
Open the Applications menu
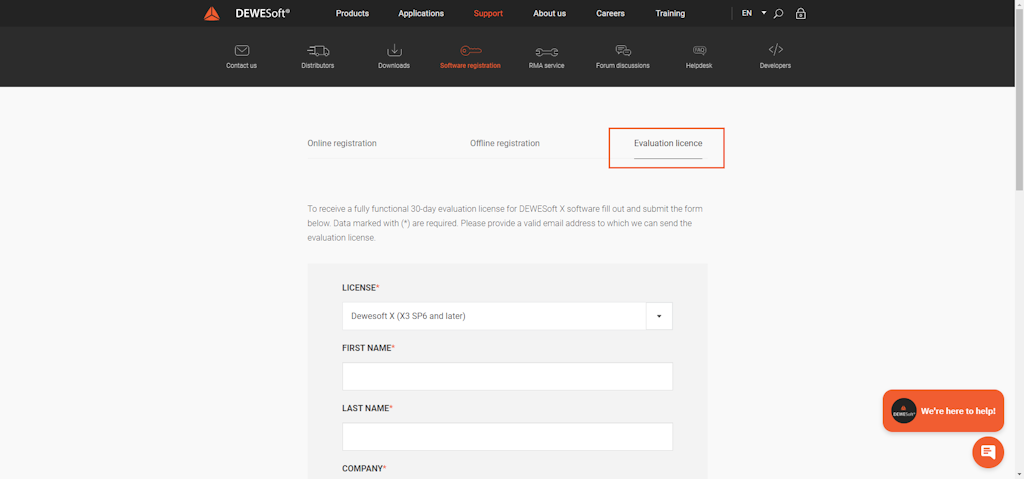pos(421,13)
